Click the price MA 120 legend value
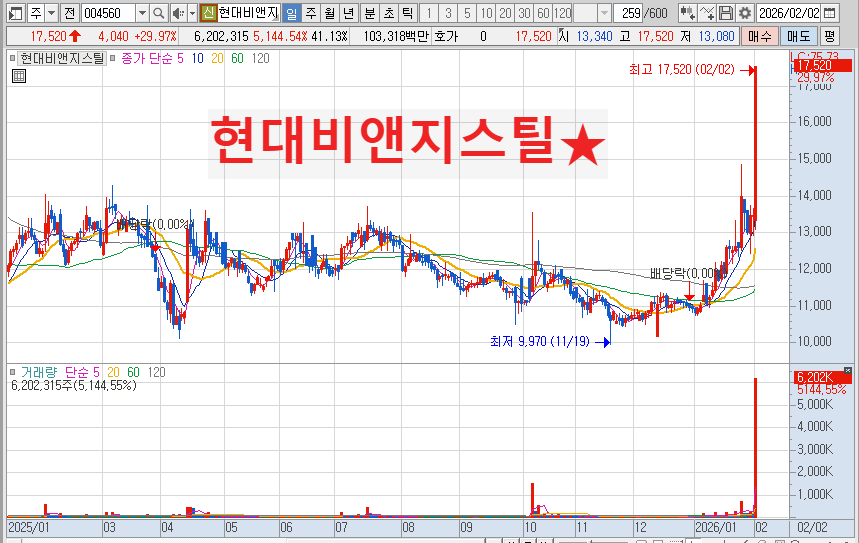 point(261,58)
